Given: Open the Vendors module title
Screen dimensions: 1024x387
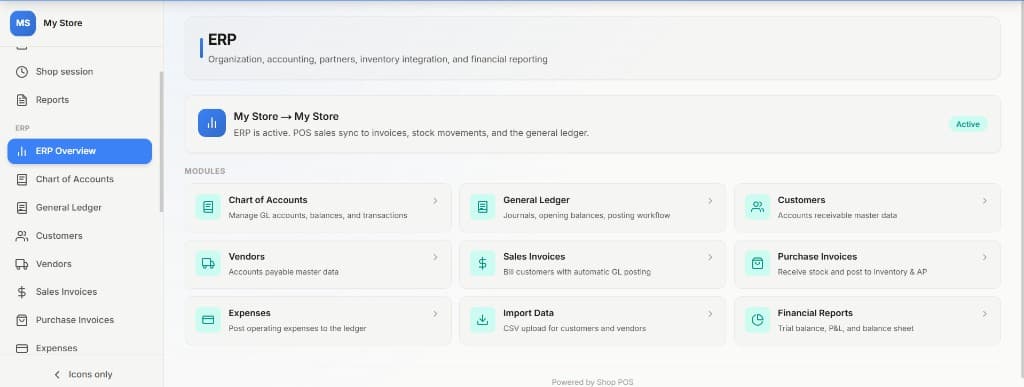Looking at the screenshot, I should point(247,257).
